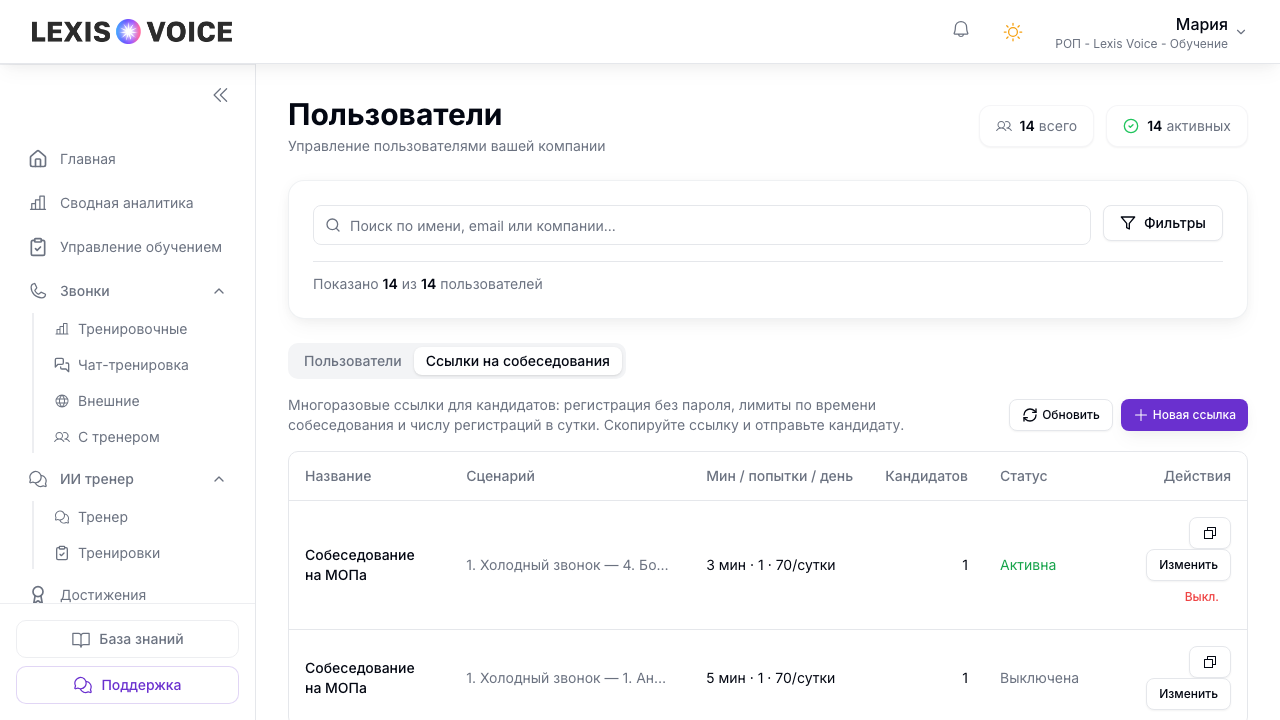Click the Название column header

(338, 476)
